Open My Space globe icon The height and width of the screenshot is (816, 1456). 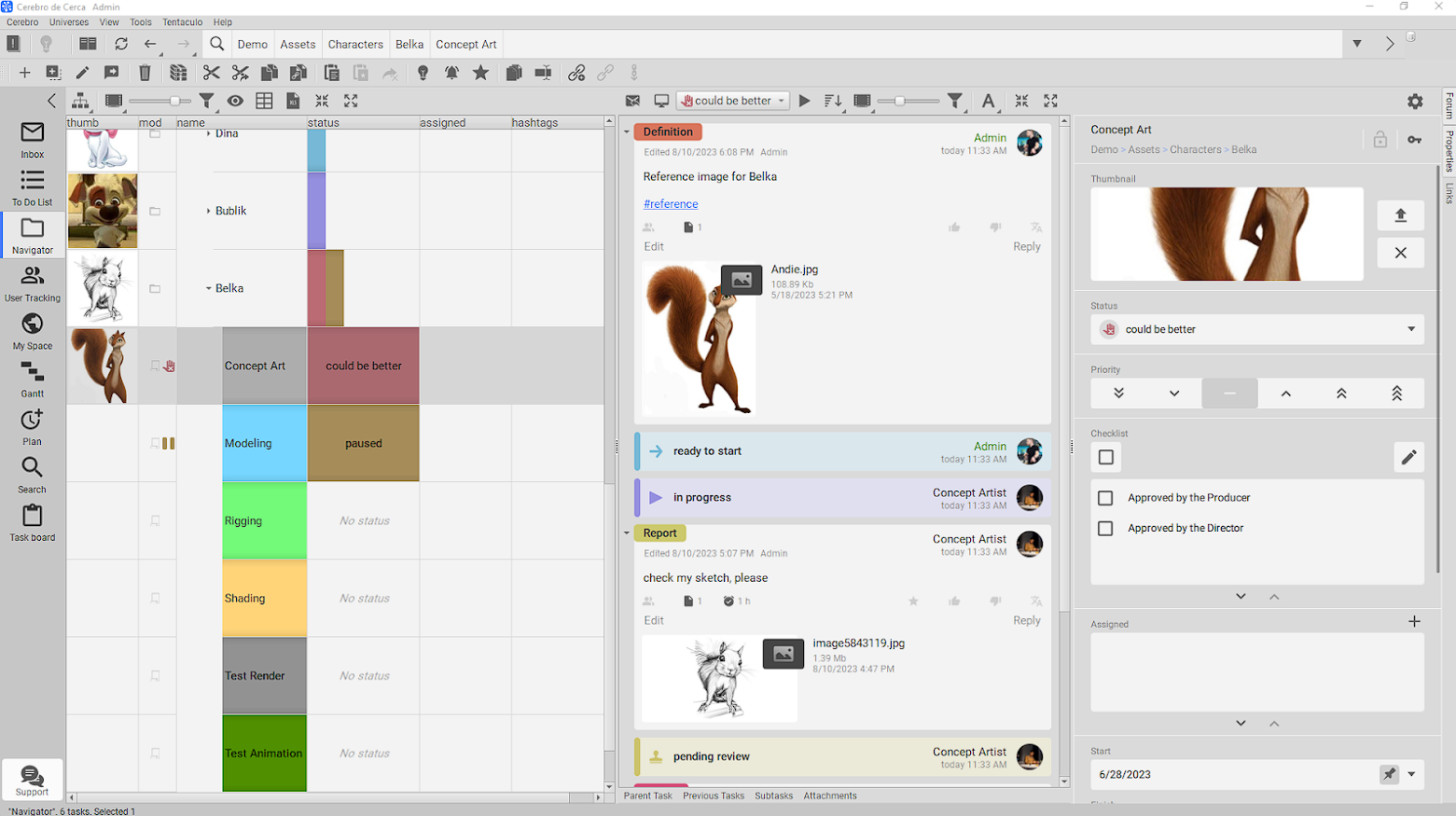click(x=32, y=331)
